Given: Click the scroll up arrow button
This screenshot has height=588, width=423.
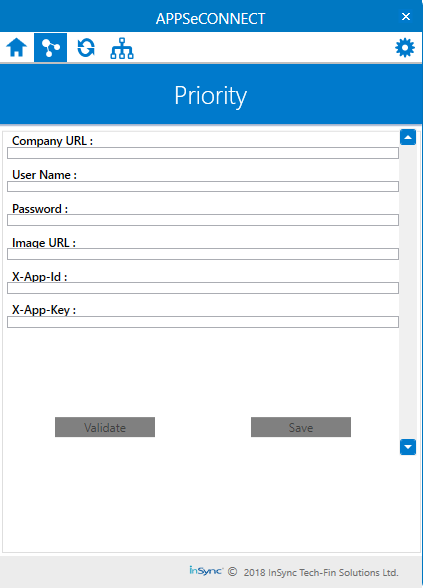Looking at the screenshot, I should (408, 137).
